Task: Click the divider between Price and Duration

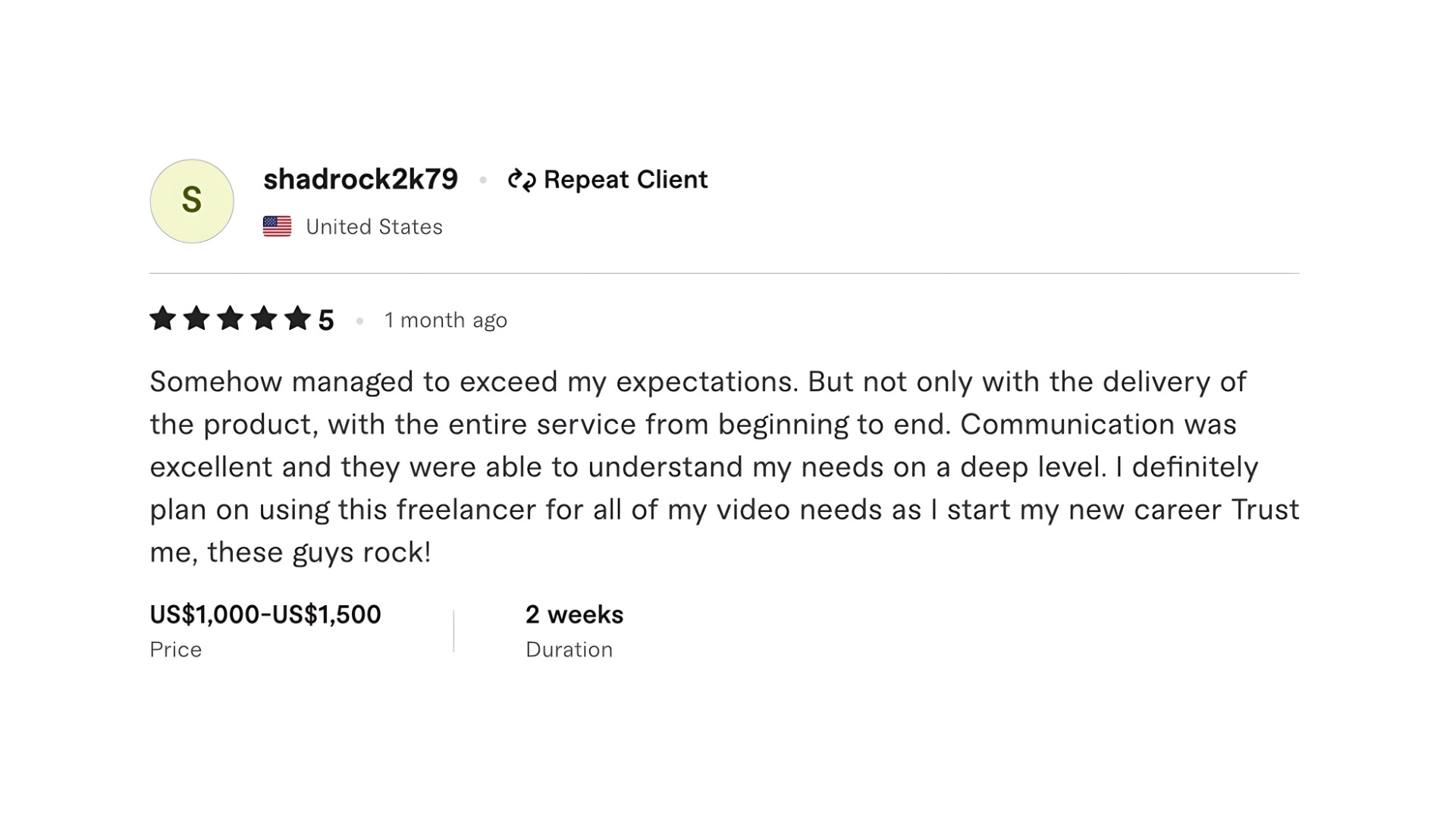Action: click(x=453, y=631)
